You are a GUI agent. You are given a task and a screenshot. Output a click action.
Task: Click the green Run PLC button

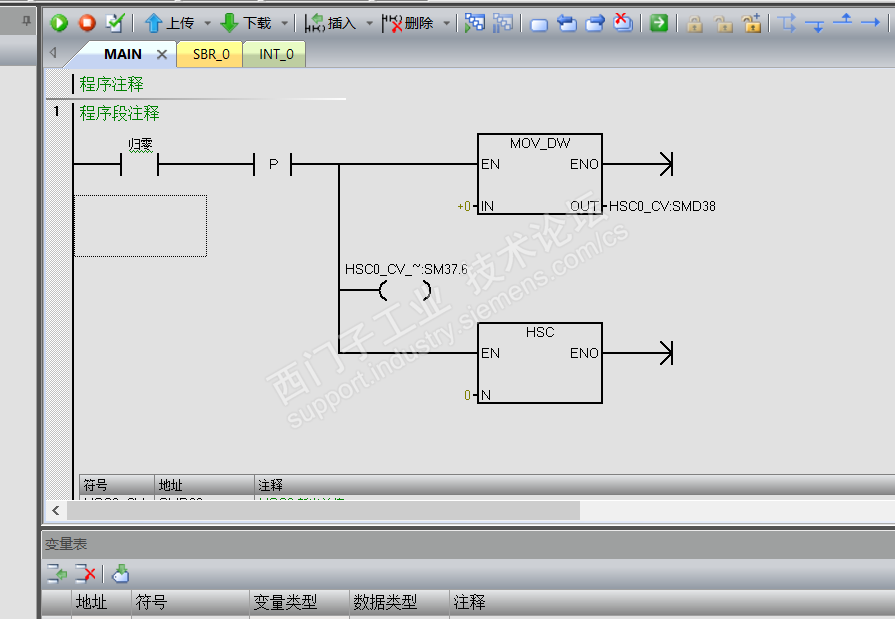(59, 23)
